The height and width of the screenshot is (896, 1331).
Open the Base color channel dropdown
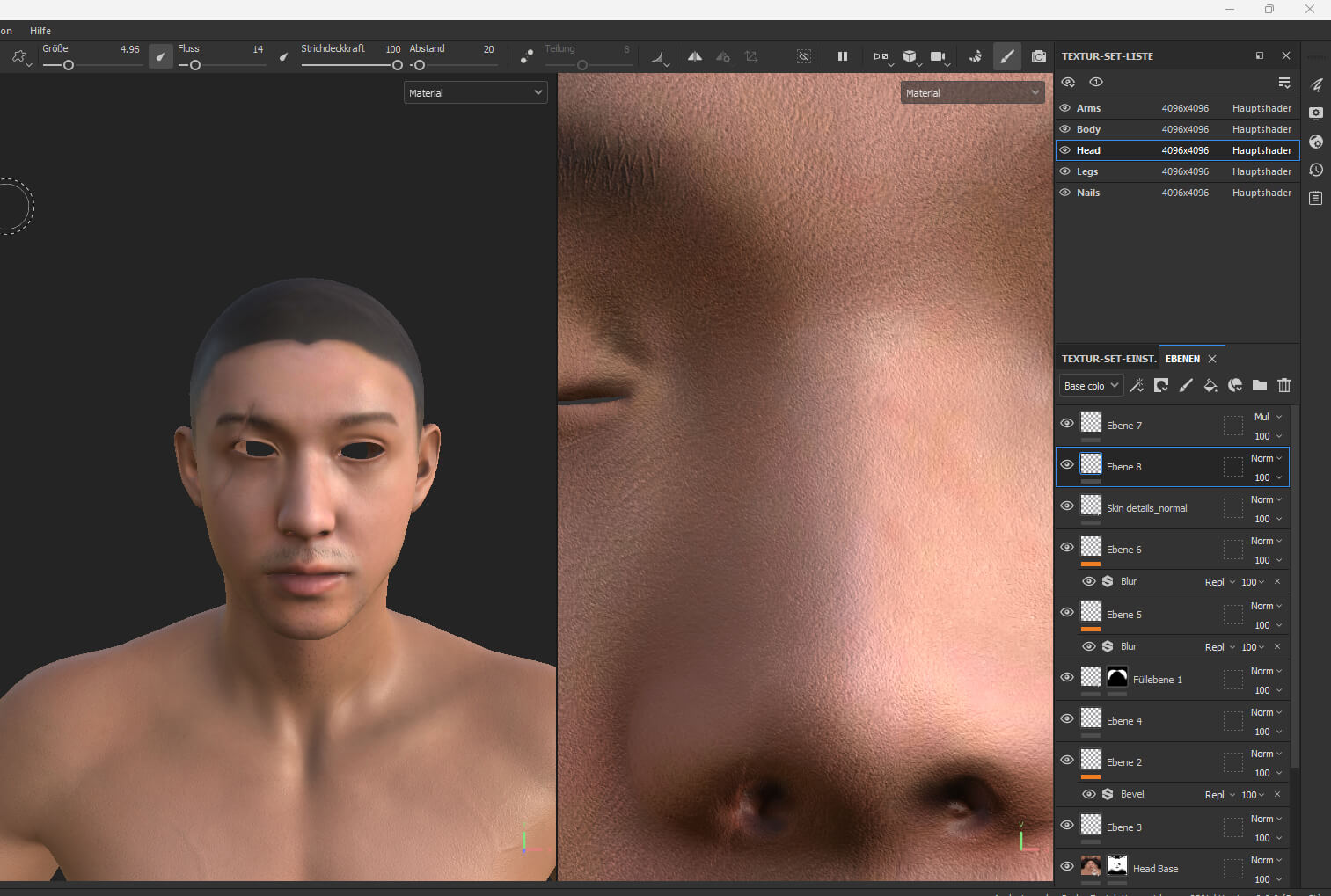1091,385
